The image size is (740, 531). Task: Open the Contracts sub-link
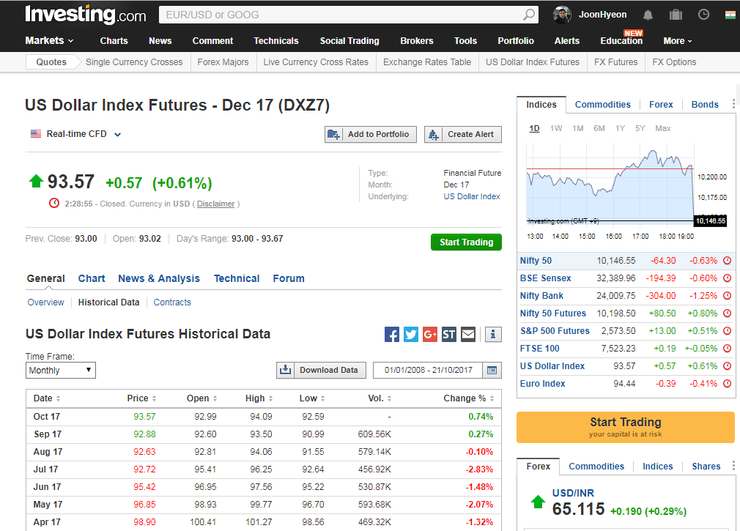pos(172,303)
